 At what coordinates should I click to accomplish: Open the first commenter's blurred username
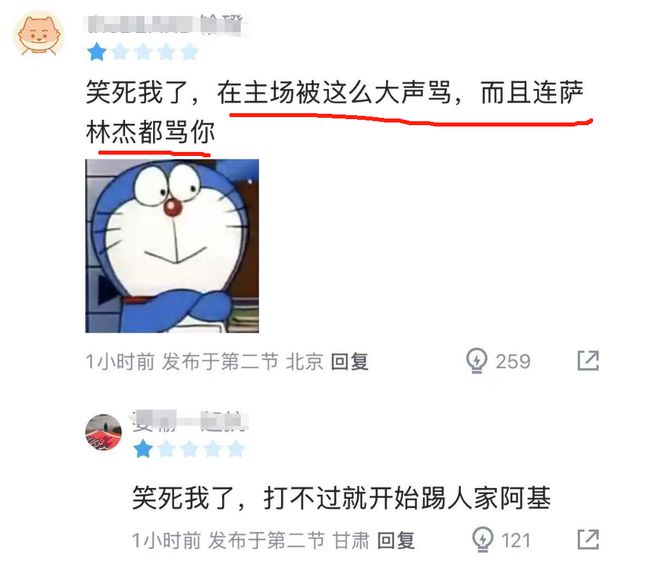(165, 23)
